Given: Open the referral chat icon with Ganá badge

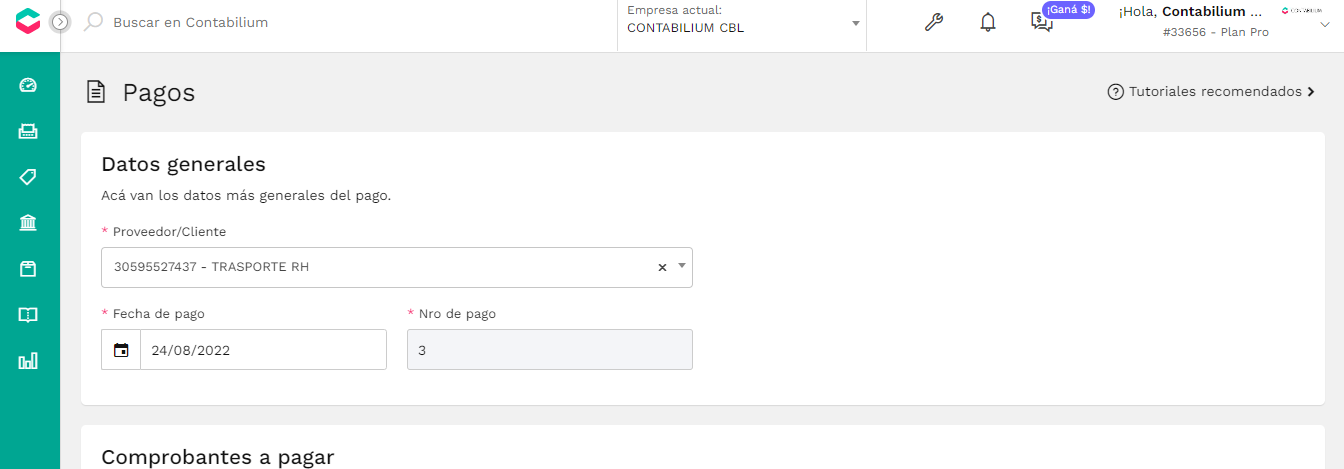Looking at the screenshot, I should (x=1043, y=22).
